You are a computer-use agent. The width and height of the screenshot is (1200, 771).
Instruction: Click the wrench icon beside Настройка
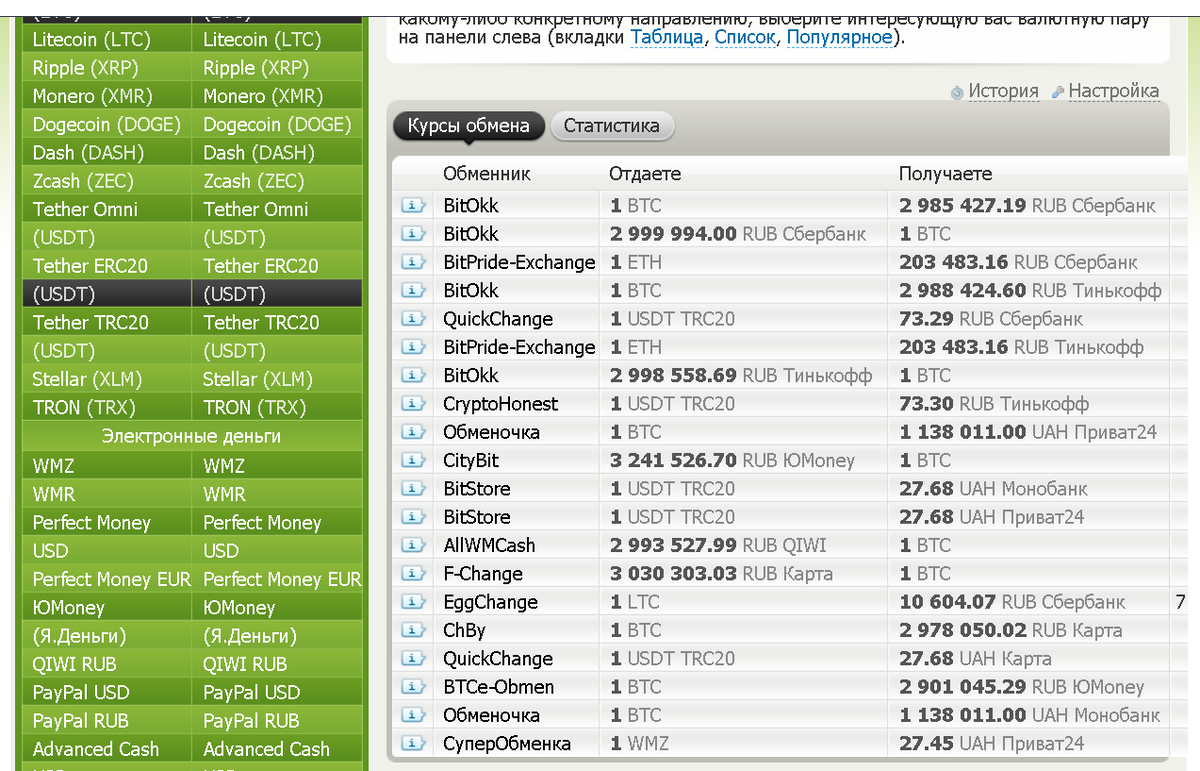click(x=1059, y=92)
